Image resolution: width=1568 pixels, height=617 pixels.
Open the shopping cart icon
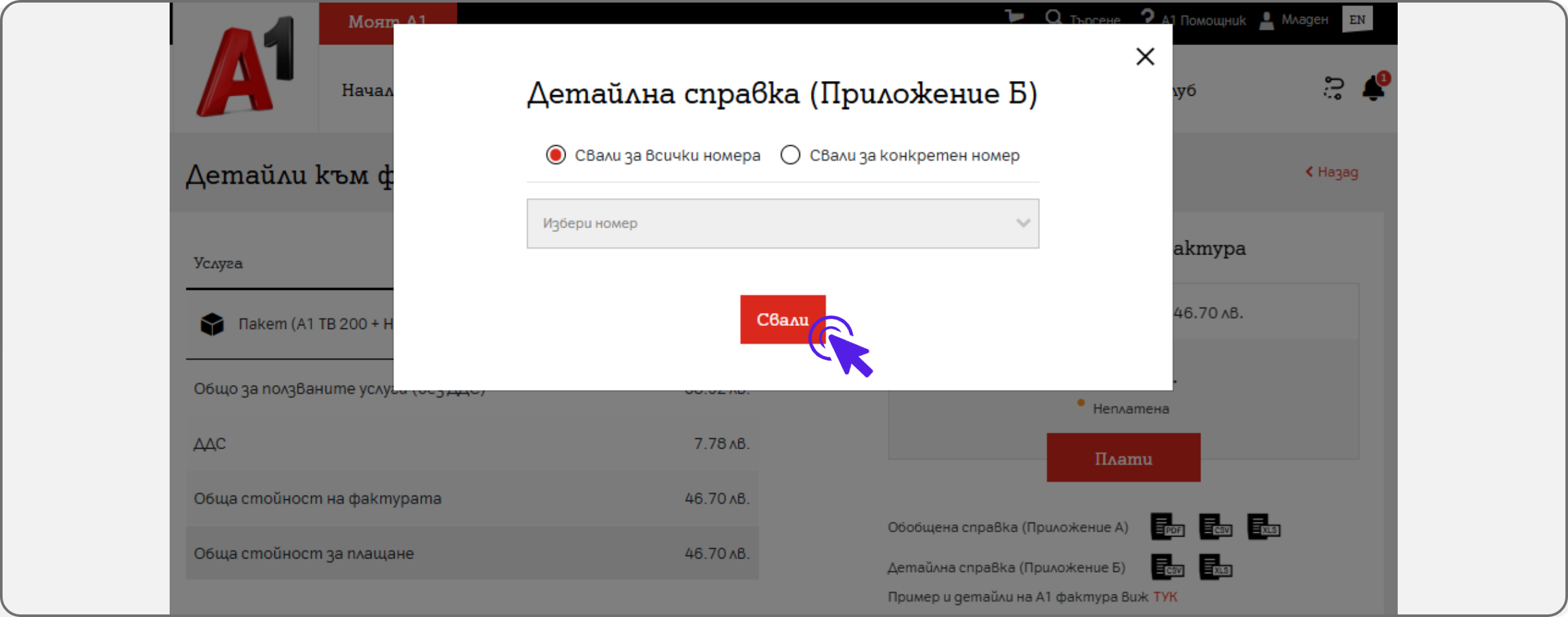click(1014, 17)
